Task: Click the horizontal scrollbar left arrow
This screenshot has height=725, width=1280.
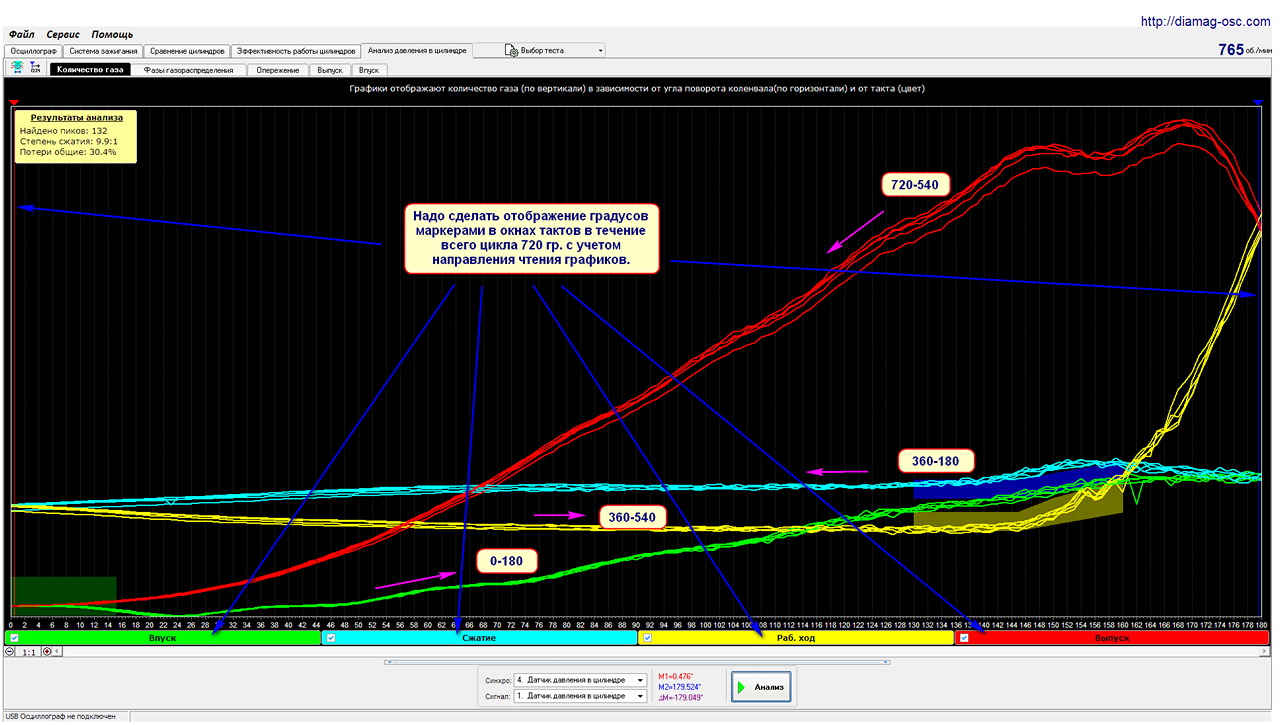Action: click(x=58, y=651)
